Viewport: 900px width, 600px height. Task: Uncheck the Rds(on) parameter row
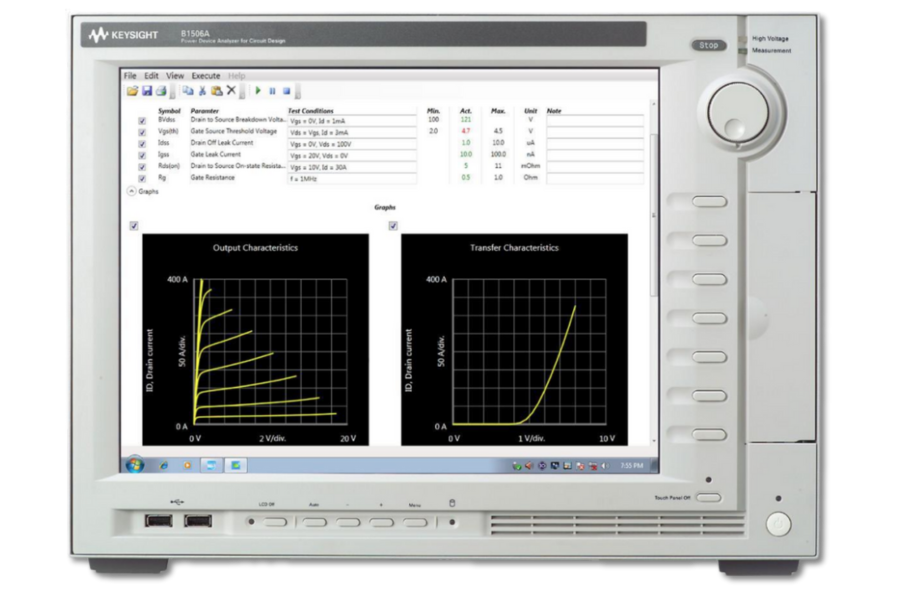click(142, 167)
